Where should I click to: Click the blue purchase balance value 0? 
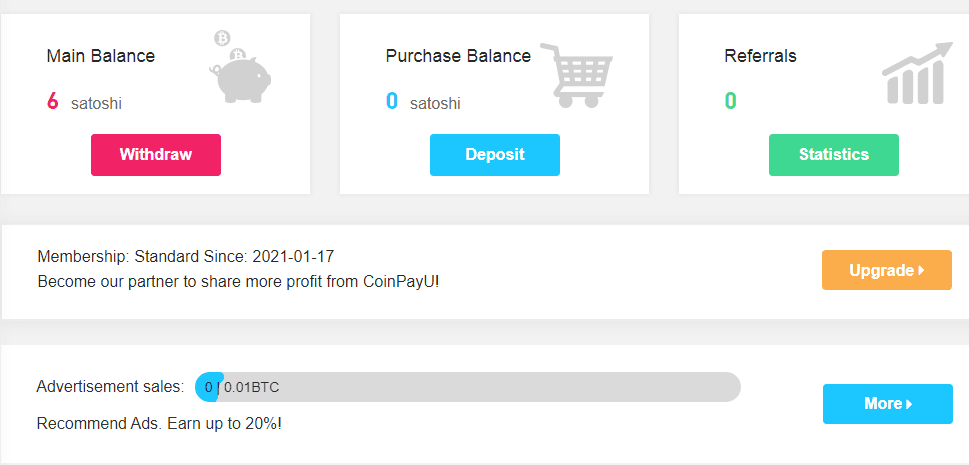[392, 101]
